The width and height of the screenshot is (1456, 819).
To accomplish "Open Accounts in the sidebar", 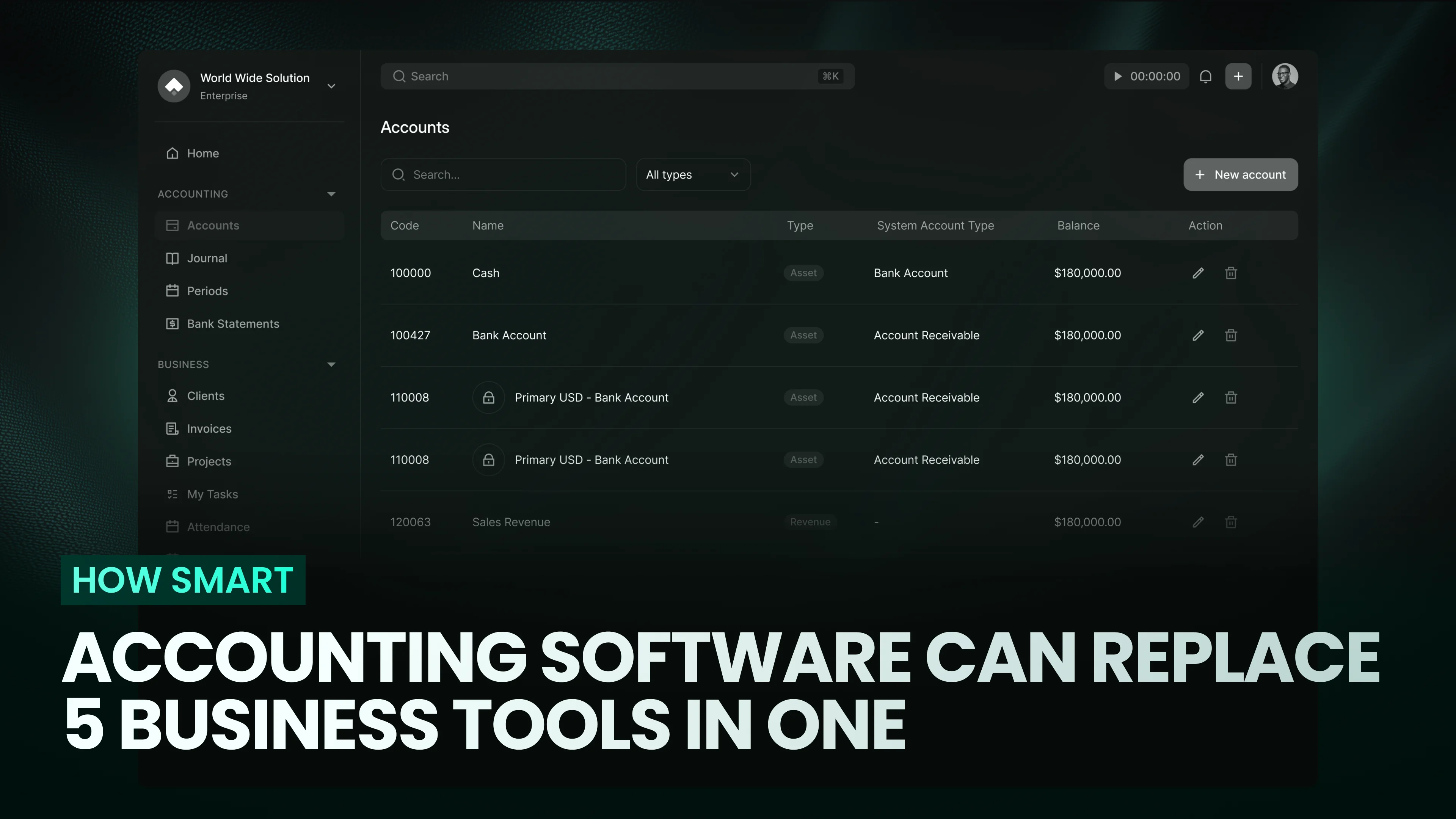I will 249,226.
